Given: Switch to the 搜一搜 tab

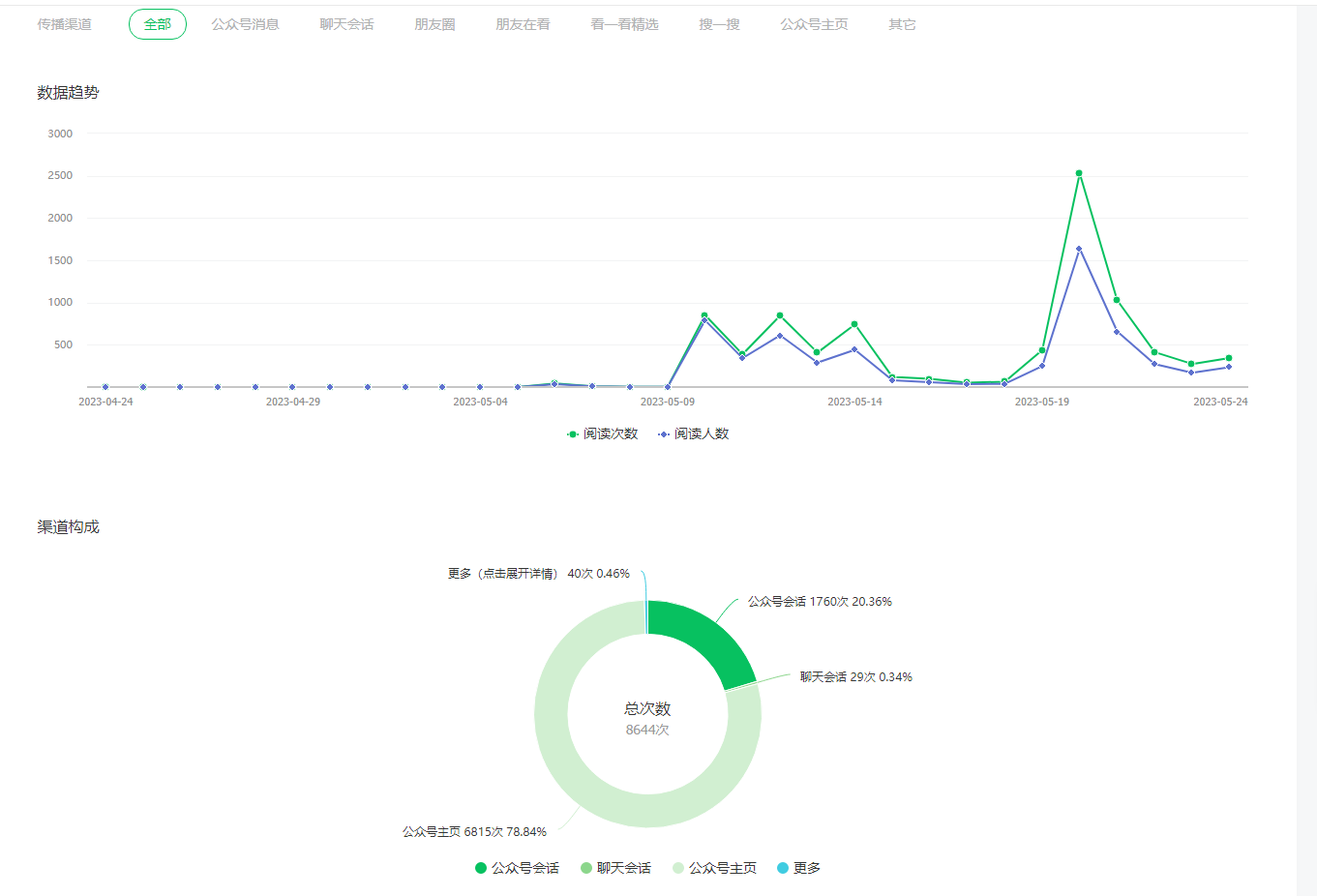Looking at the screenshot, I should 719,24.
